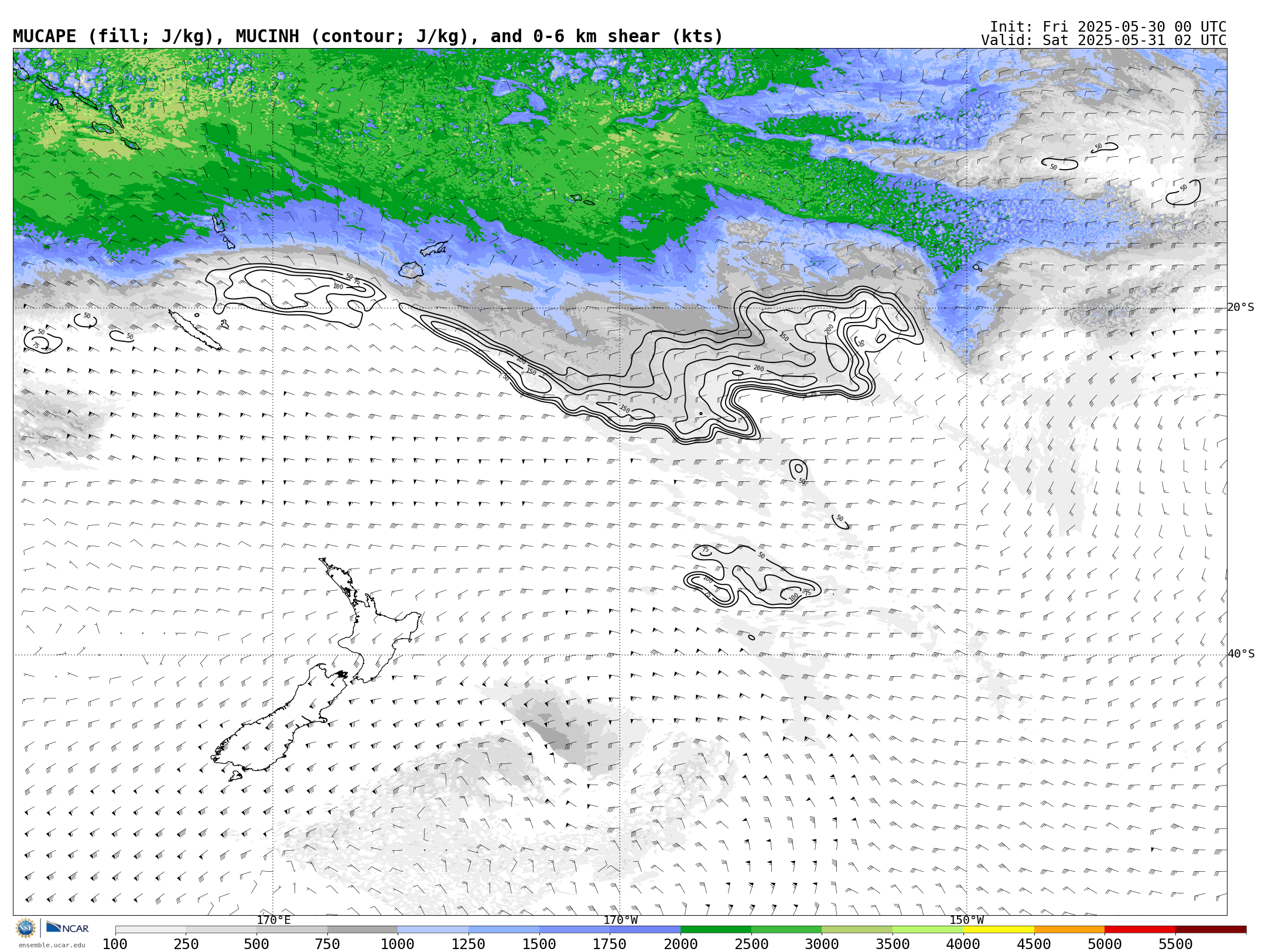Click the colorbar tick label '4500'
Image resolution: width=1265 pixels, height=952 pixels.
(1034, 944)
